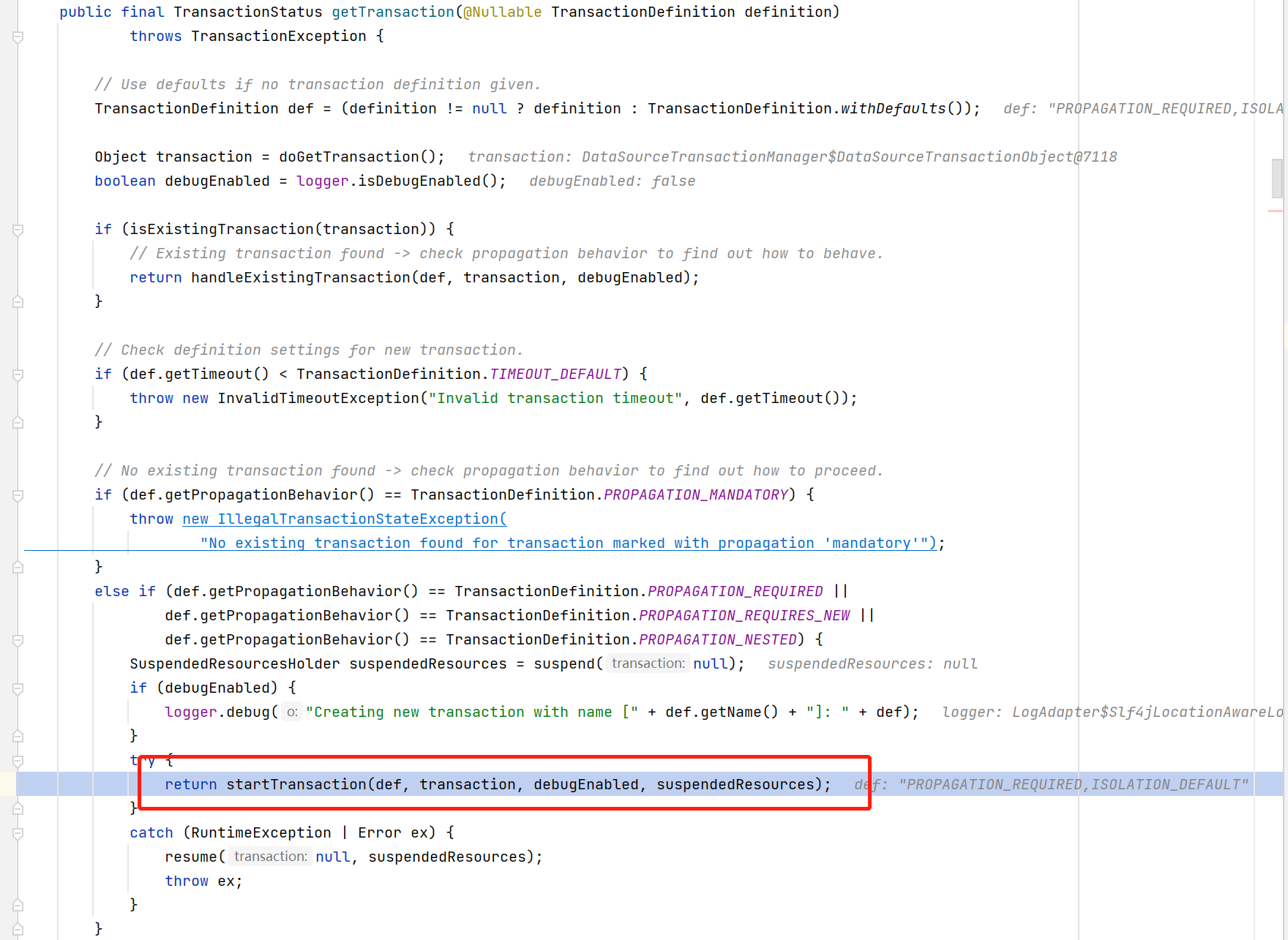Image resolution: width=1288 pixels, height=940 pixels.
Task: Click 'withDefaults' method call
Action: (x=894, y=109)
